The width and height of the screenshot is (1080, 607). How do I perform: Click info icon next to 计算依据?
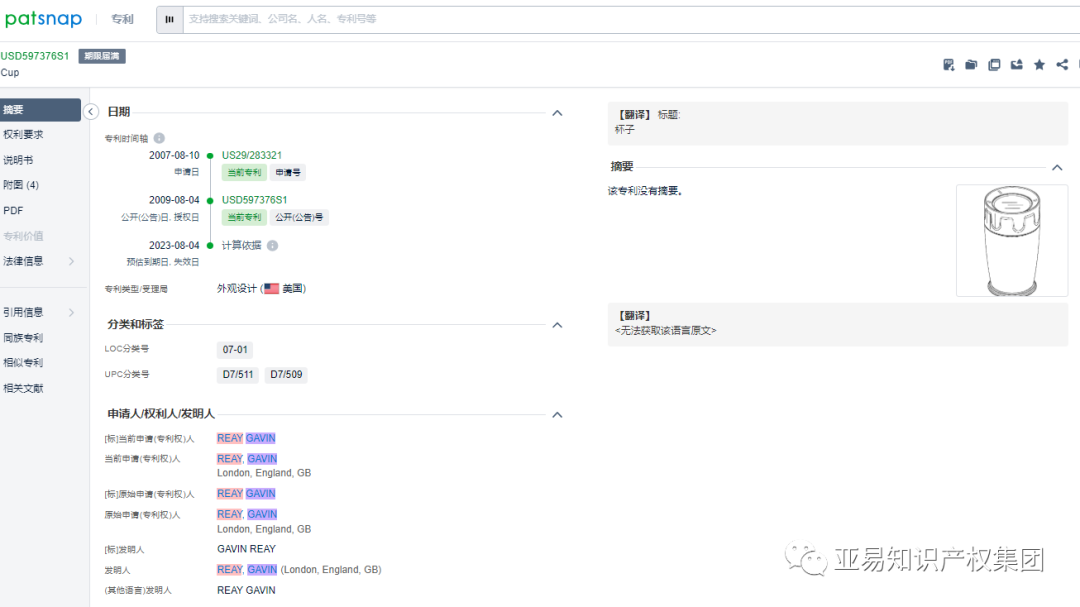click(273, 246)
